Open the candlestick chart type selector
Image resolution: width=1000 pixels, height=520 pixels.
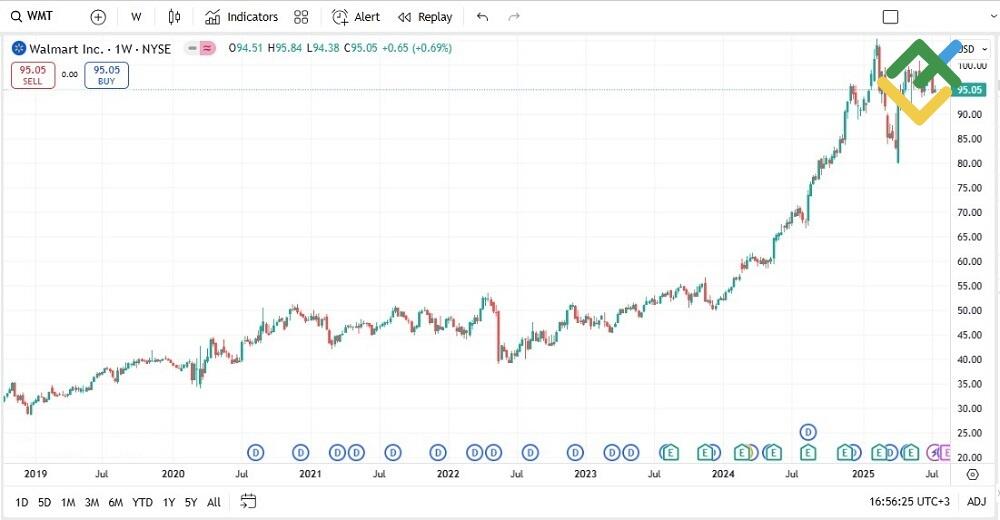[174, 17]
